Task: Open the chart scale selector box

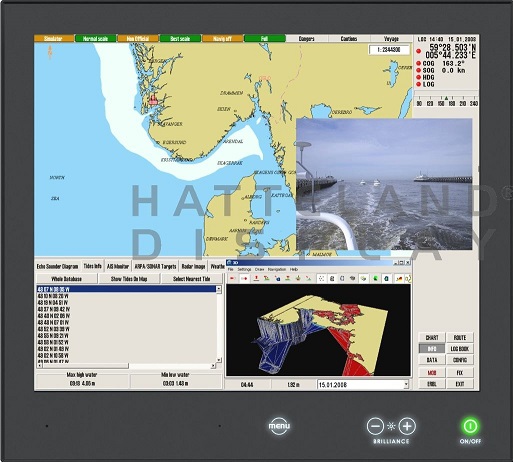Action: (x=389, y=50)
